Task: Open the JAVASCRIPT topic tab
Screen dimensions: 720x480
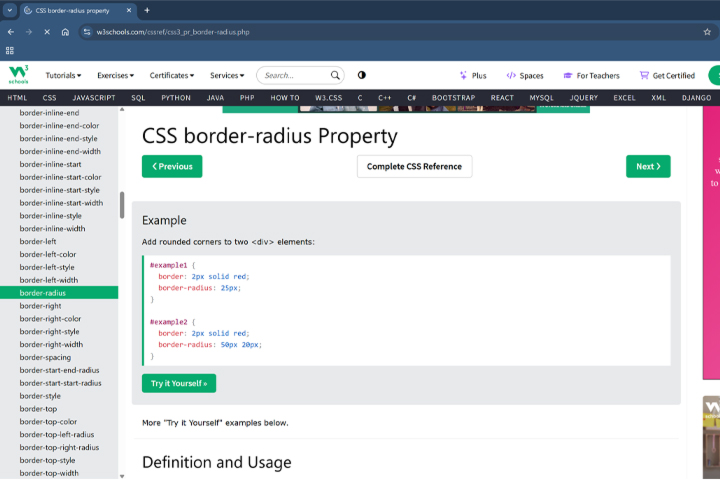Action: coord(94,98)
